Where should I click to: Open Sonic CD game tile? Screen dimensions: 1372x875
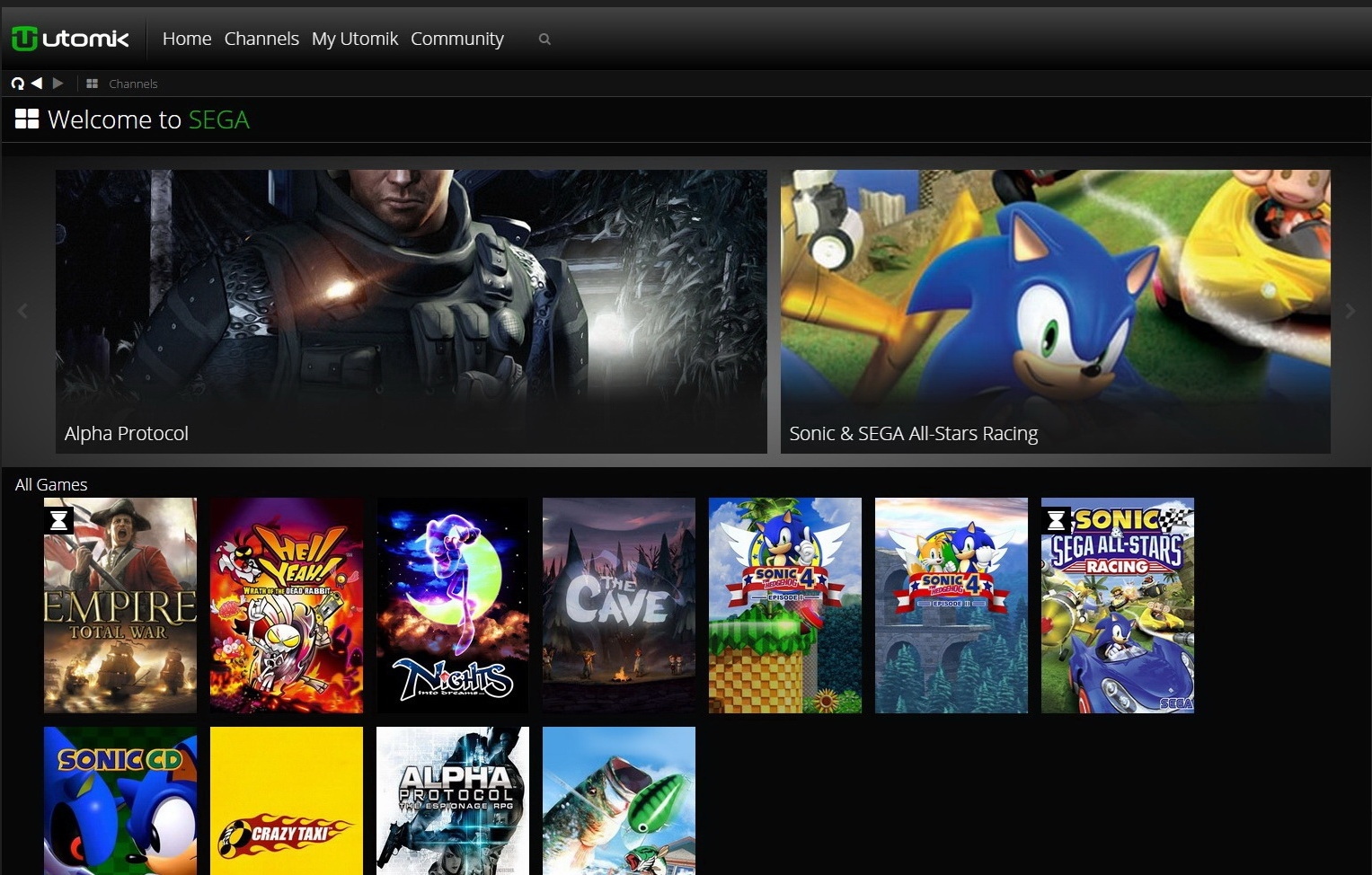click(x=120, y=800)
